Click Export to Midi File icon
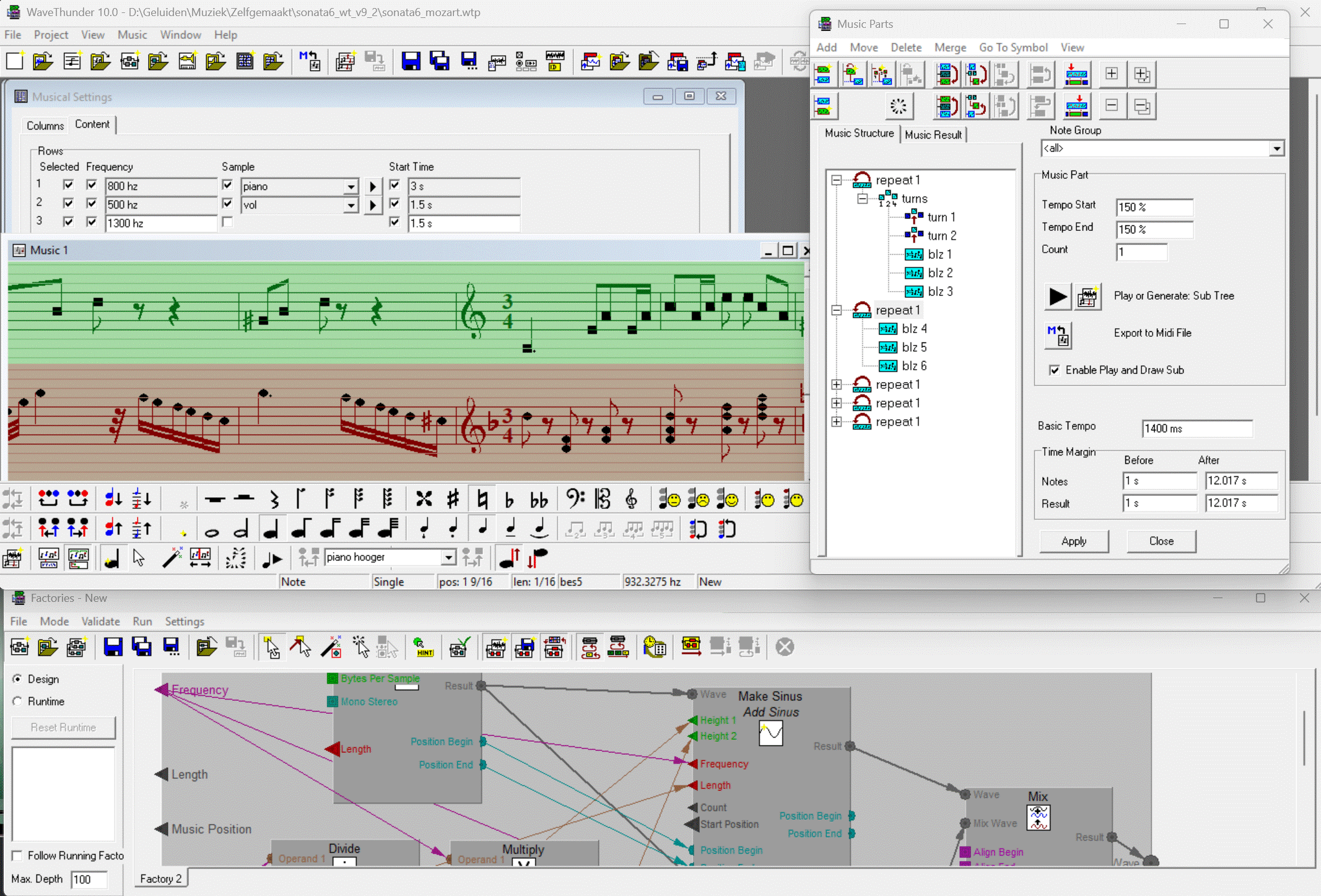Screen dimensions: 1321x896 tap(1058, 334)
